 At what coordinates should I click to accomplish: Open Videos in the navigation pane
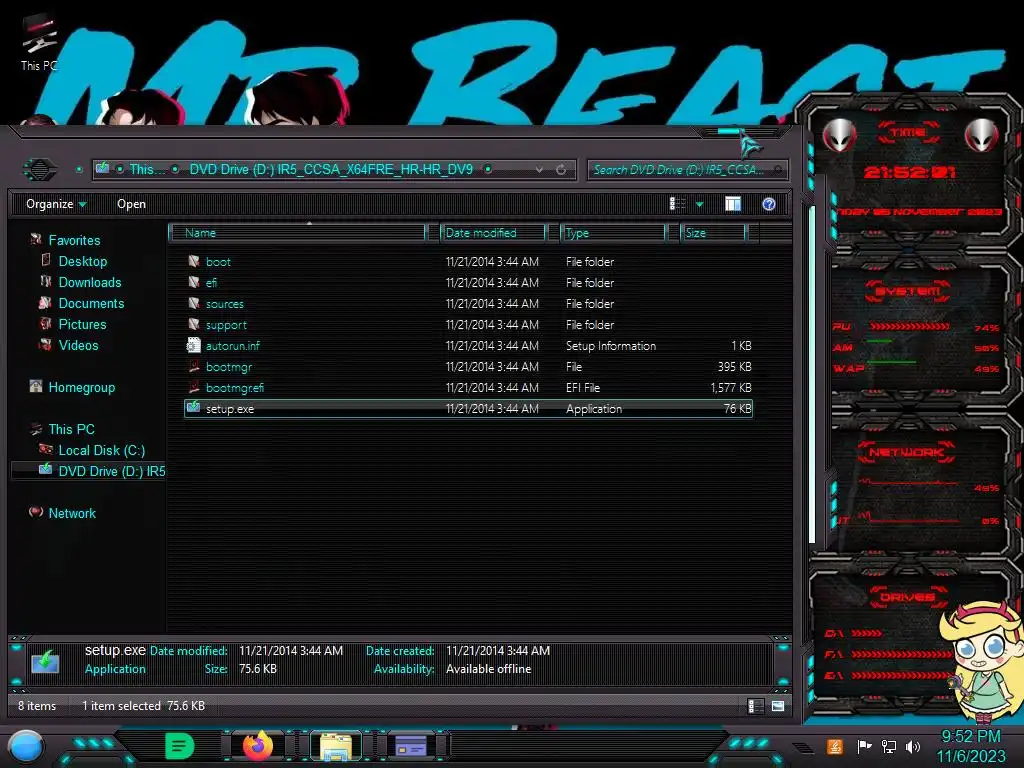pyautogui.click(x=78, y=345)
